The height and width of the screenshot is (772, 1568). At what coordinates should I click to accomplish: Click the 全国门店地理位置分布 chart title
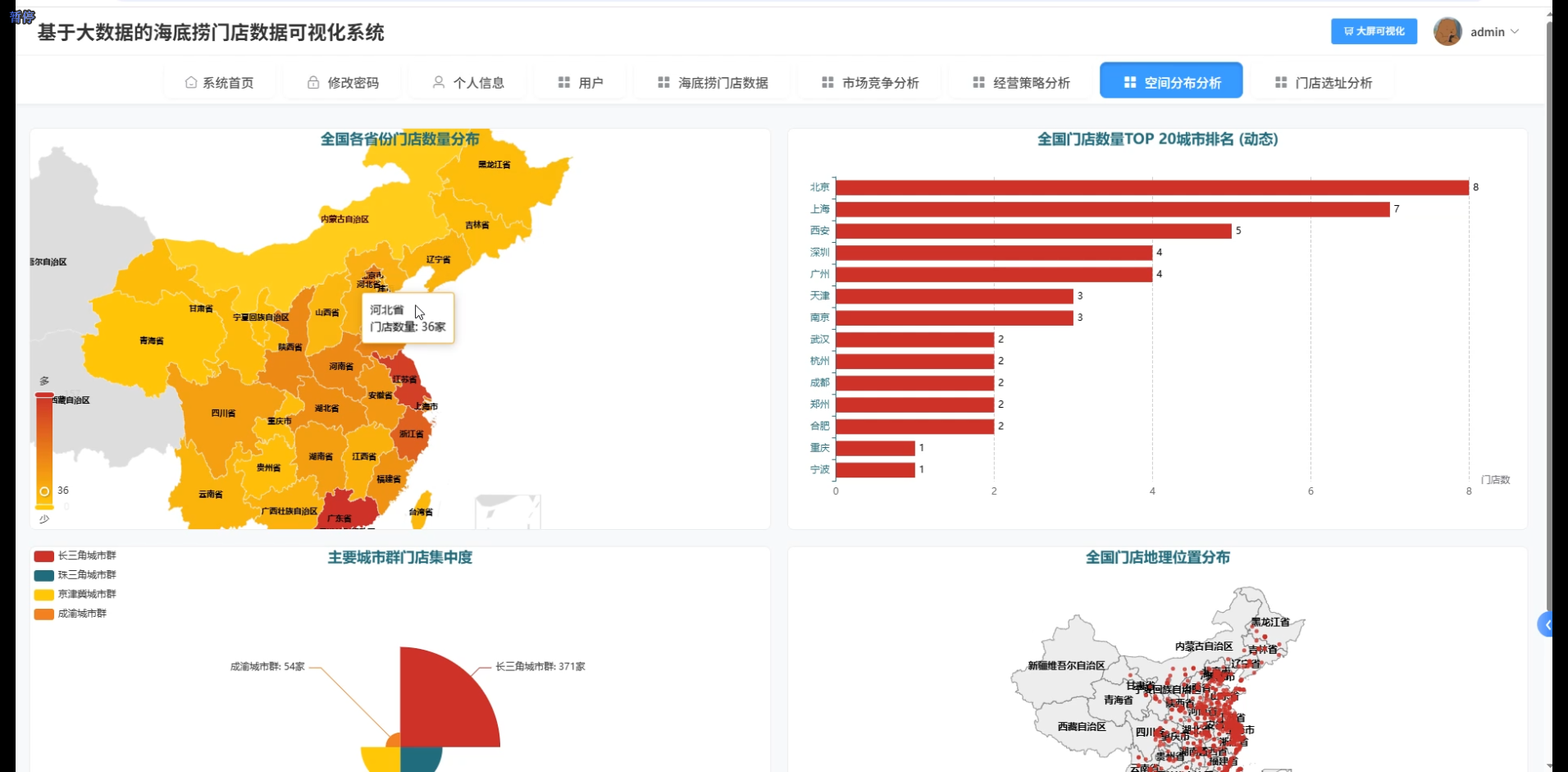pyautogui.click(x=1157, y=557)
